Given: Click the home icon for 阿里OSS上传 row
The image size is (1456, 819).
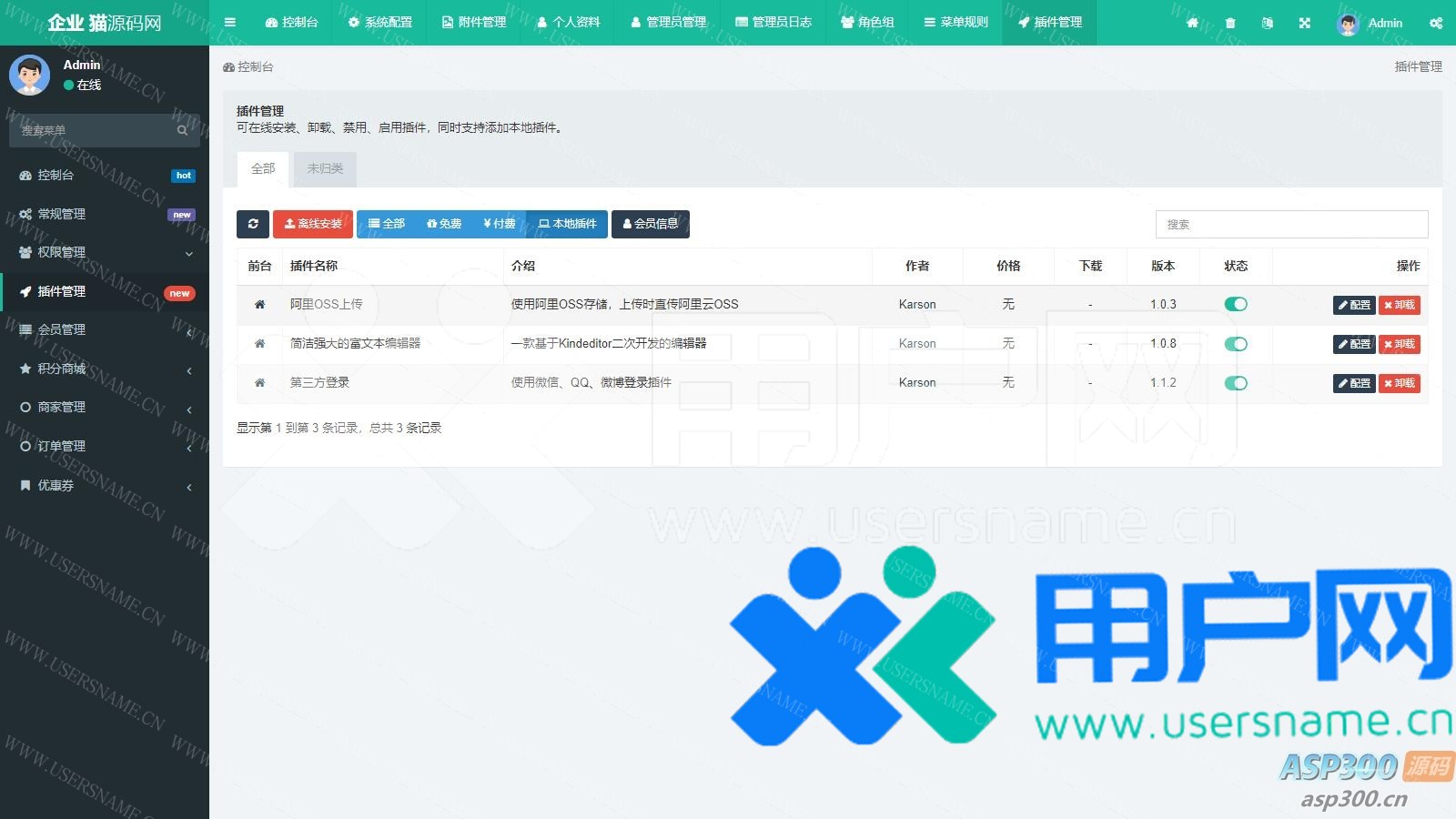Looking at the screenshot, I should 259,305.
